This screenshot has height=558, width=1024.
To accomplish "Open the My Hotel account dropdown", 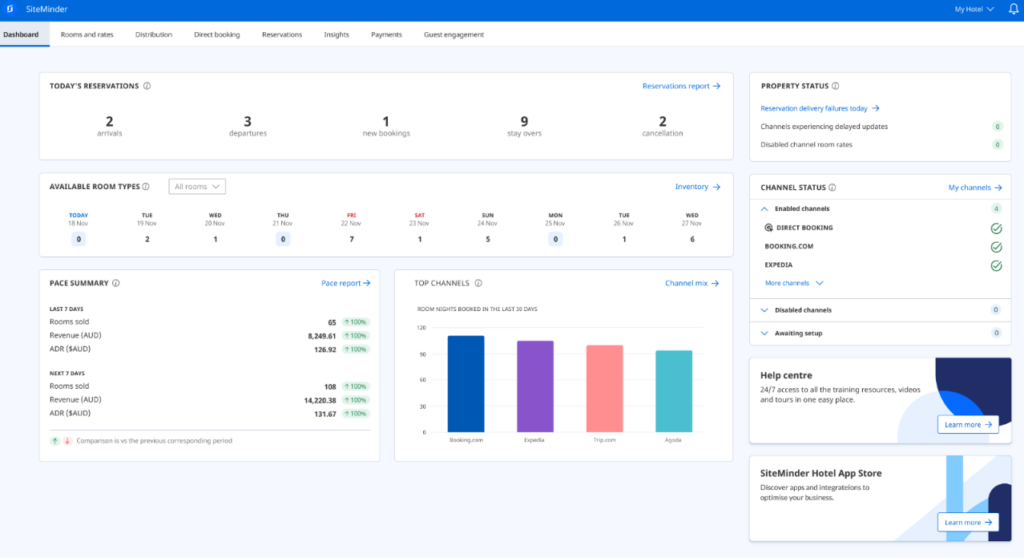I will coord(974,9).
